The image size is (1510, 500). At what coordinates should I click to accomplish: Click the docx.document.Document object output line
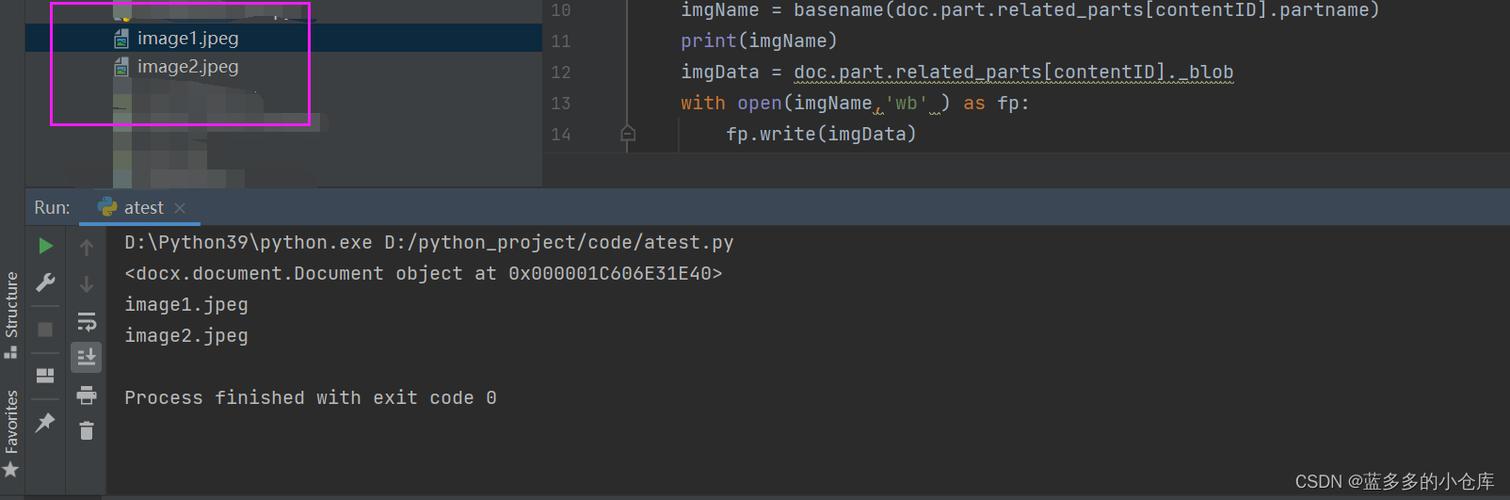click(423, 274)
